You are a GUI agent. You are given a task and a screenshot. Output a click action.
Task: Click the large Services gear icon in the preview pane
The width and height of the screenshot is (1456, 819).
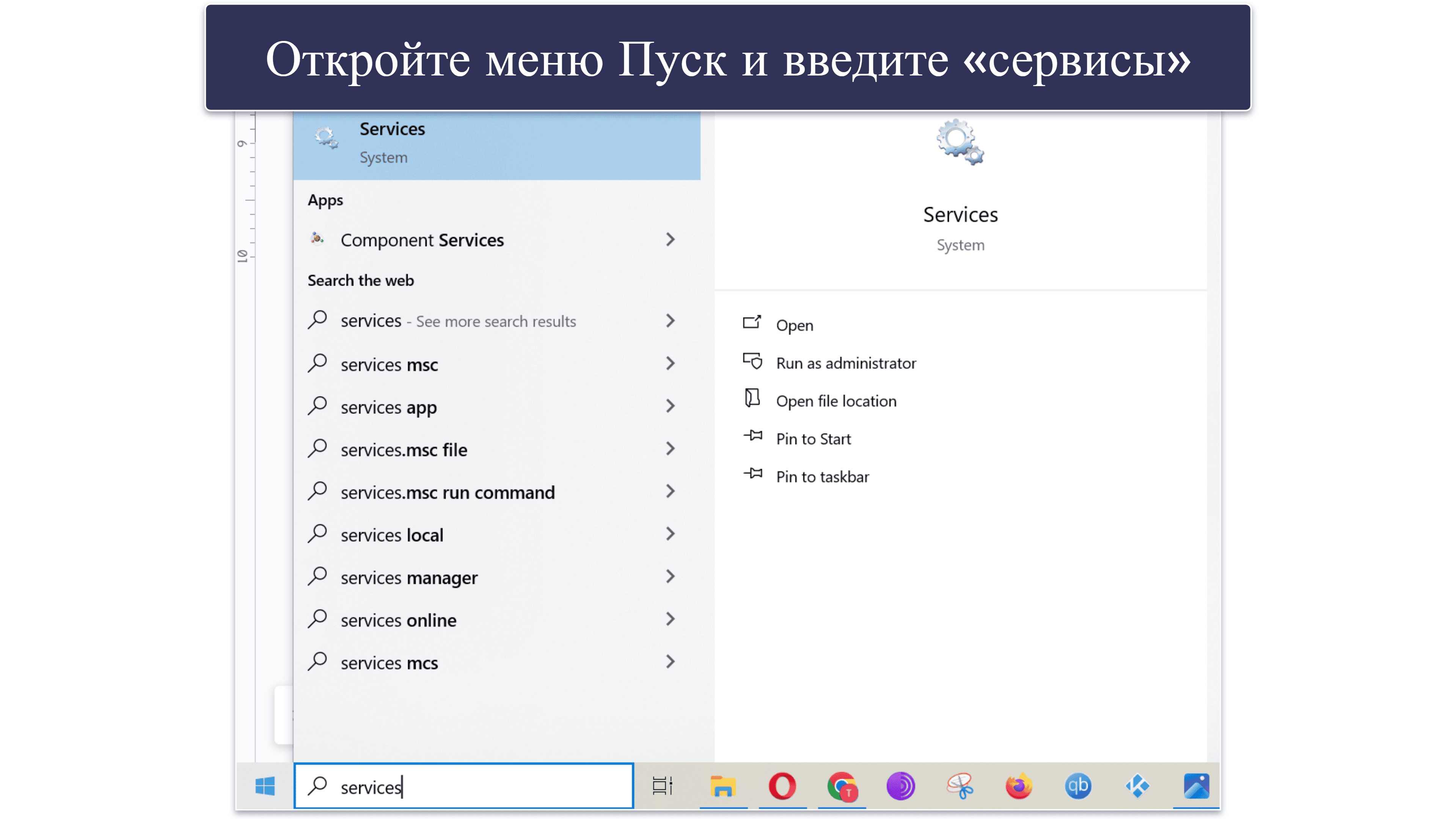click(x=960, y=142)
